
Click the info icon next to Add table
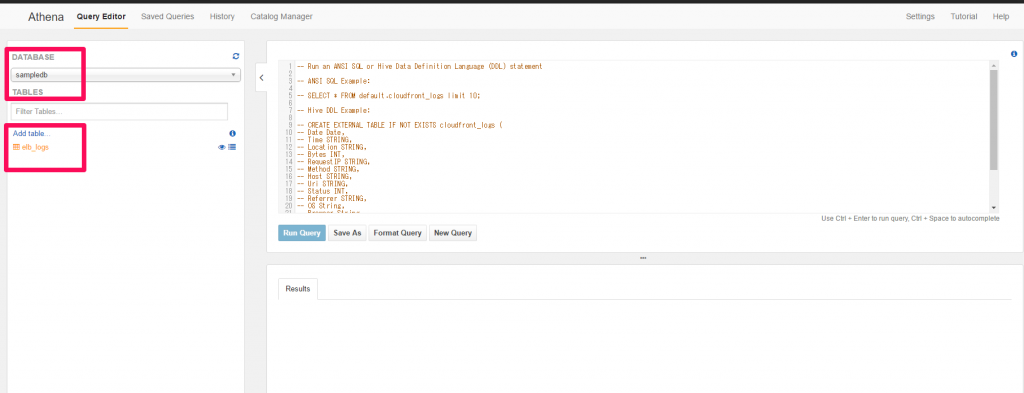(x=232, y=133)
